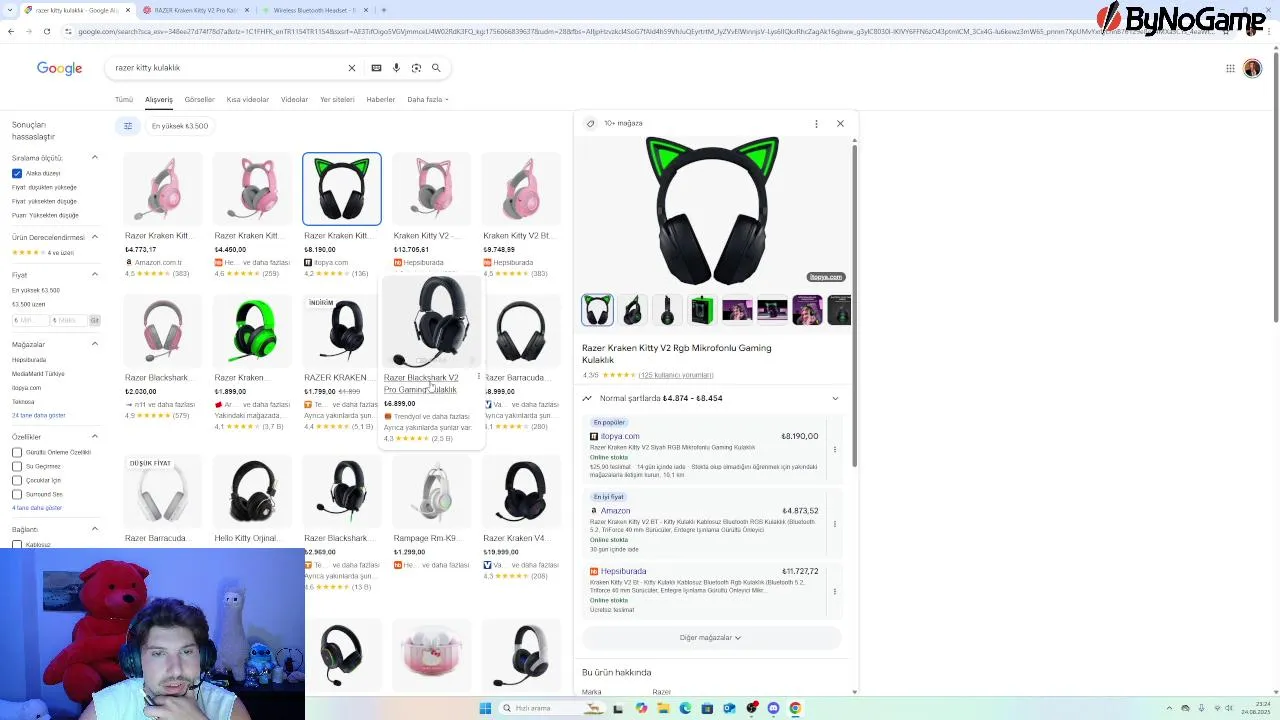Image resolution: width=1280 pixels, height=720 pixels.
Task: Open Amazon offer options menu
Action: tap(834, 524)
